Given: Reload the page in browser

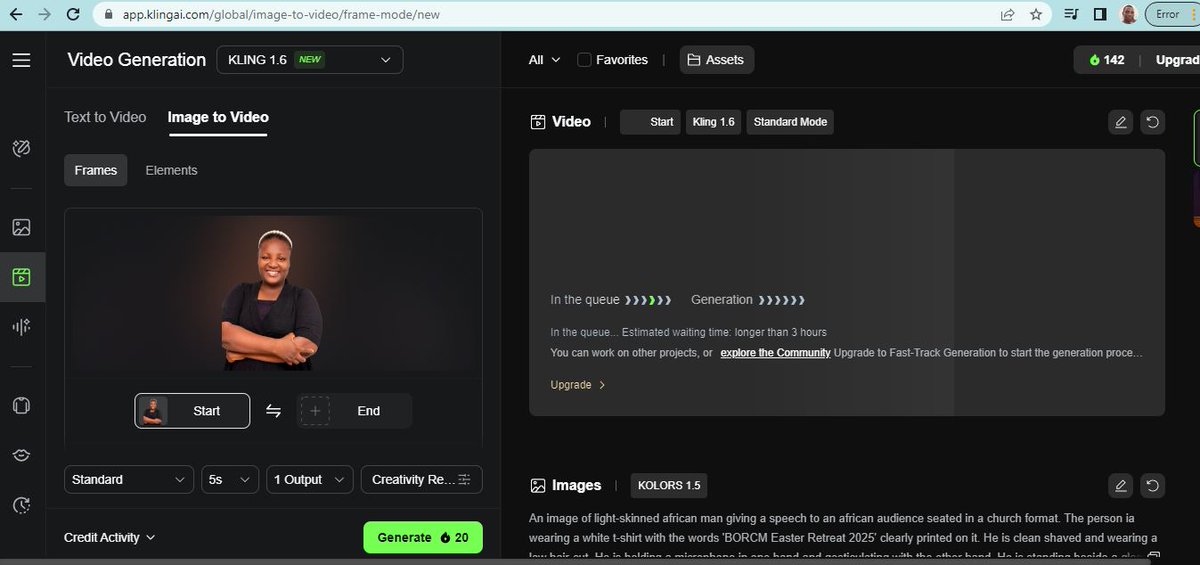Looking at the screenshot, I should (x=73, y=15).
